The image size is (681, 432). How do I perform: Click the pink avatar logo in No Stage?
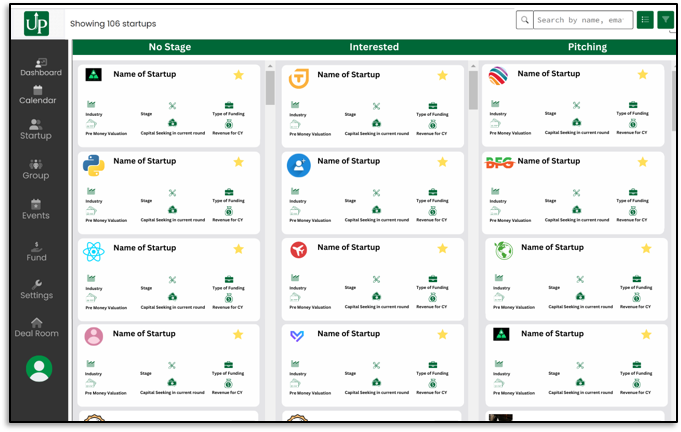(94, 336)
